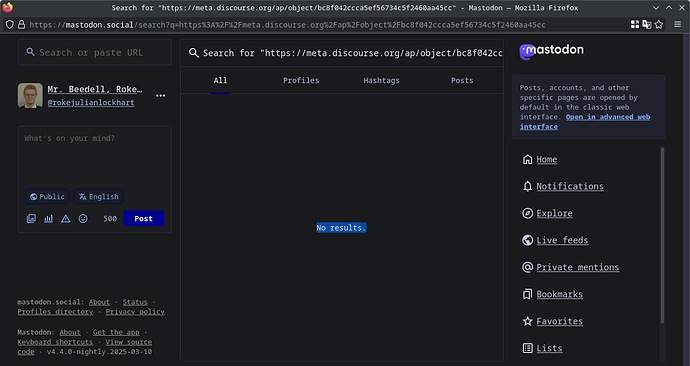Click the Home house icon
Viewport: 690px width, 366px height.
pyautogui.click(x=527, y=159)
